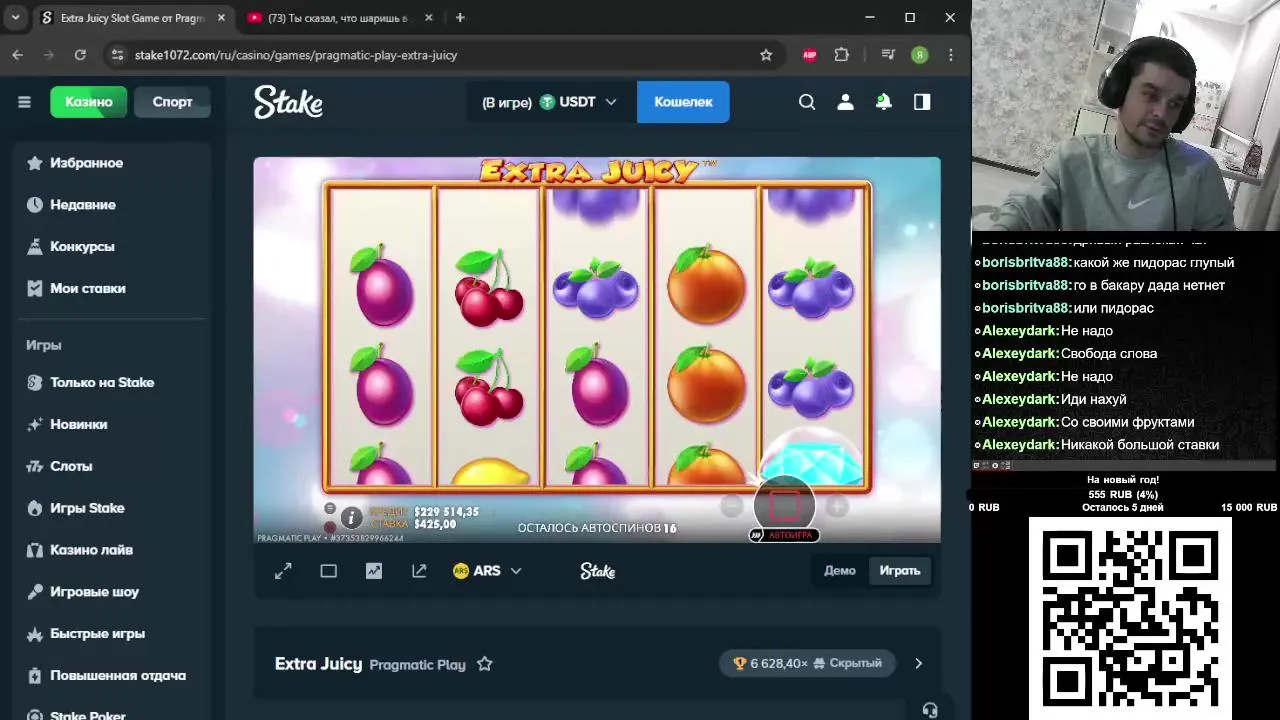Stop the autoplay spin button
Image resolution: width=1280 pixels, height=720 pixels.
785,506
